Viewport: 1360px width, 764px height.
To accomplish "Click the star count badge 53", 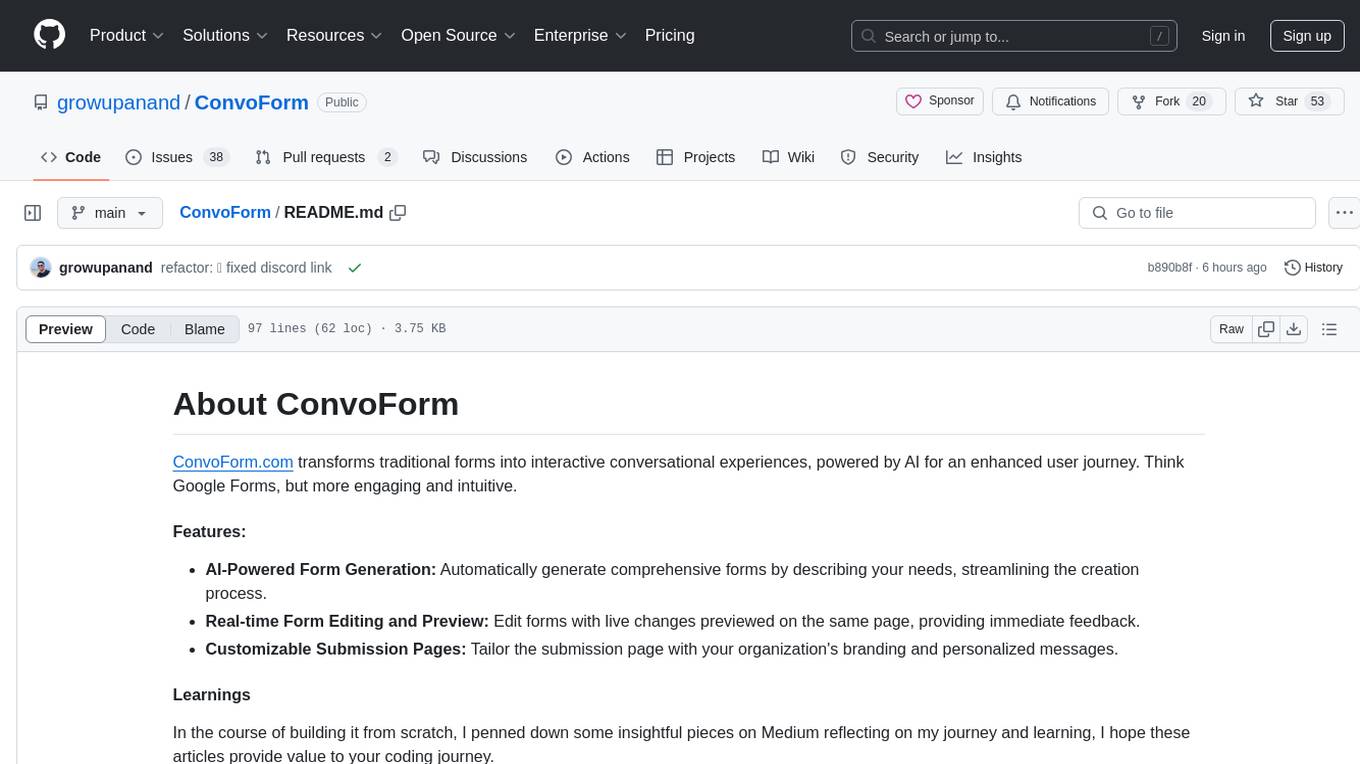I will pyautogui.click(x=1317, y=101).
